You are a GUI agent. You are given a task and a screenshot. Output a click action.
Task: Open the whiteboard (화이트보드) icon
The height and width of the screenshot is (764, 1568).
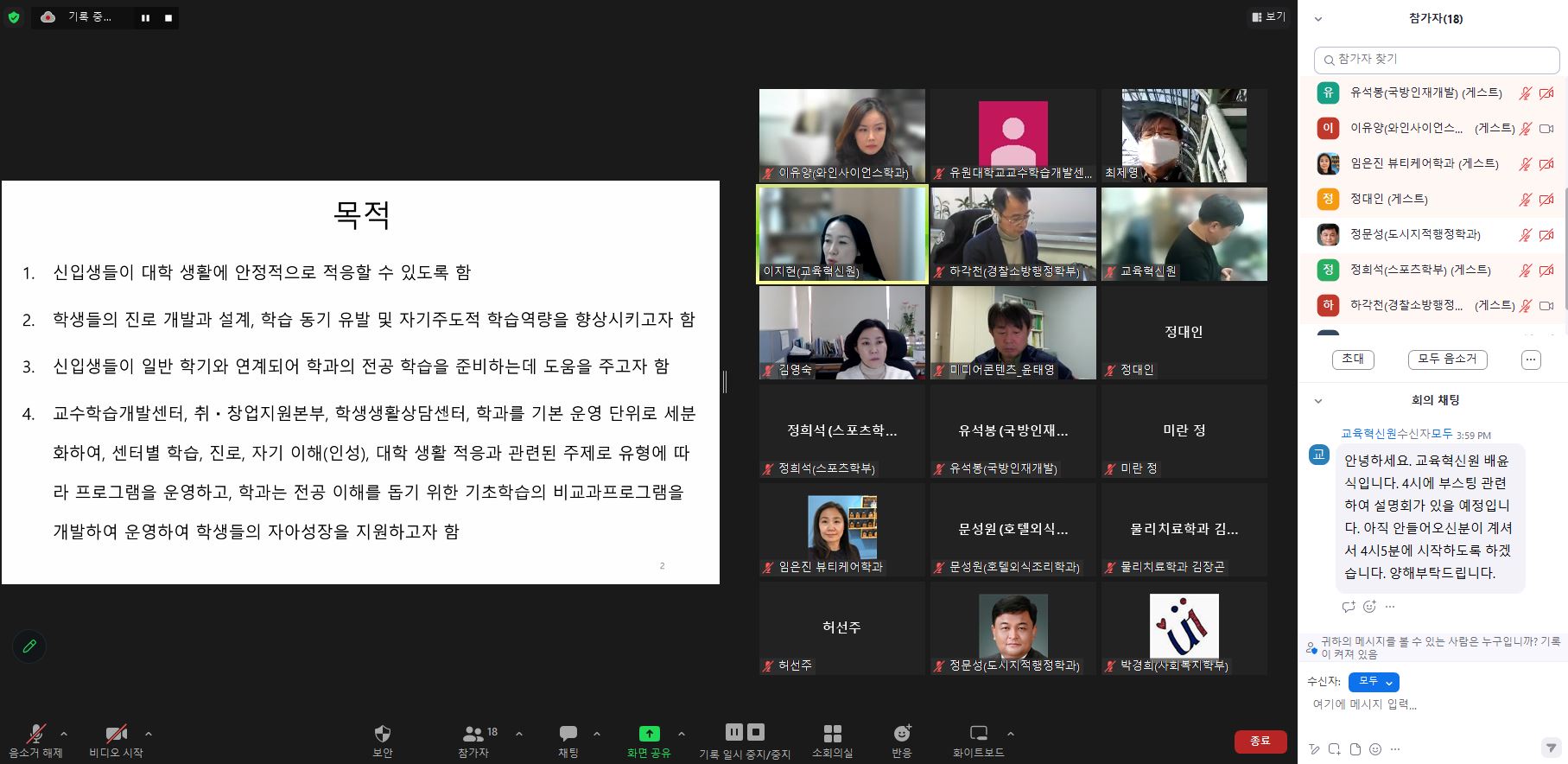[978, 734]
